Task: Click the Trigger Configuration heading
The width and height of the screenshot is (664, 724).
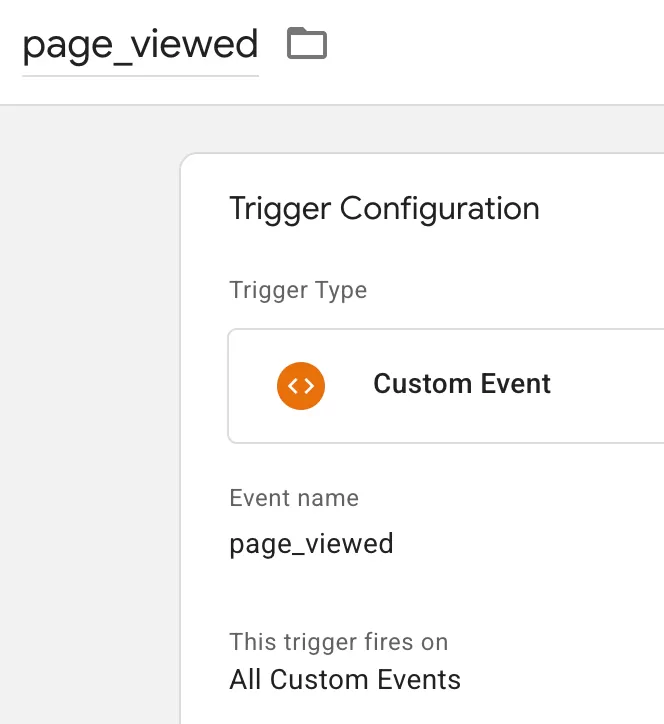Action: [384, 209]
